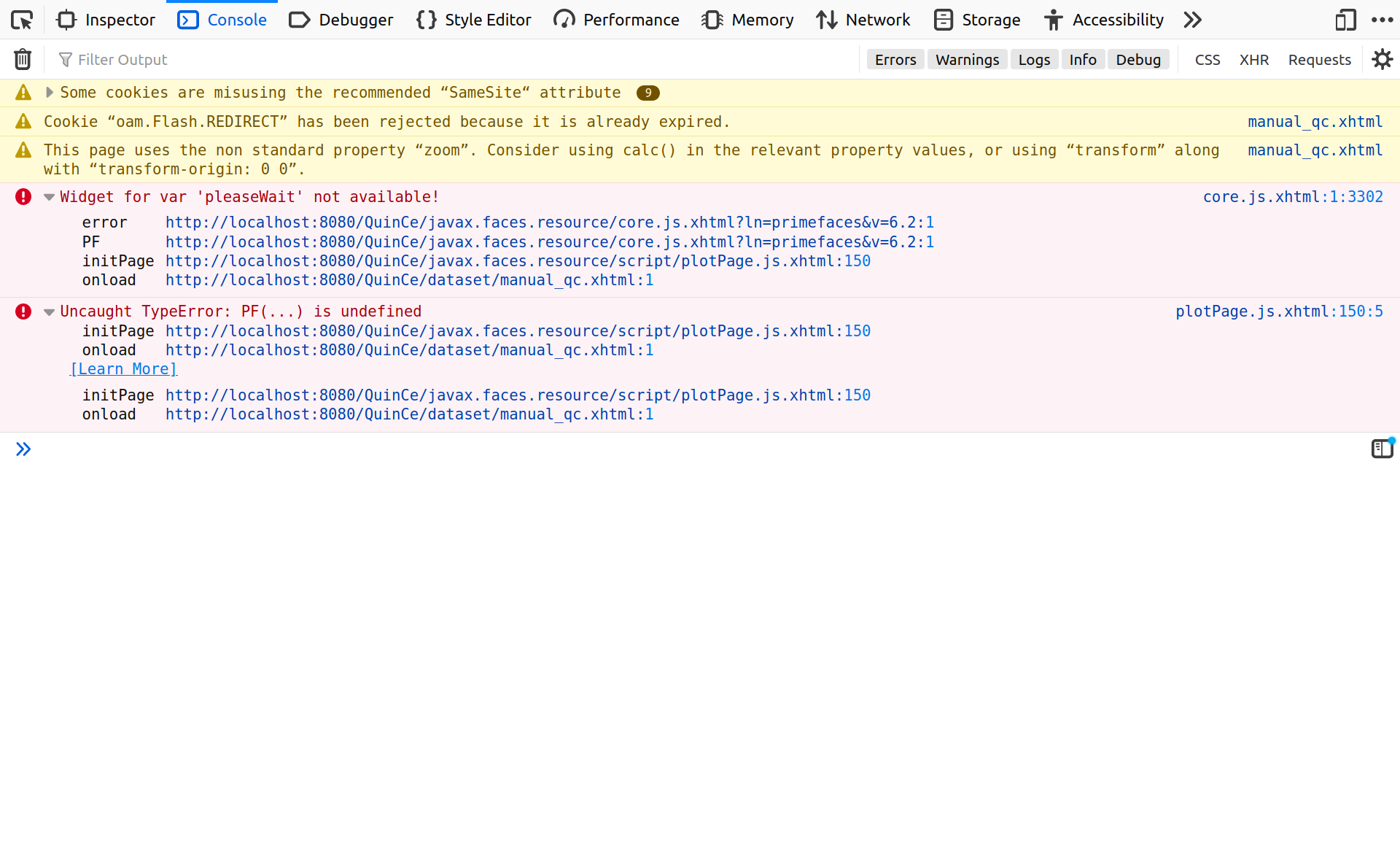The image size is (1400, 855).
Task: Click the filter funnel icon
Action: coord(66,59)
